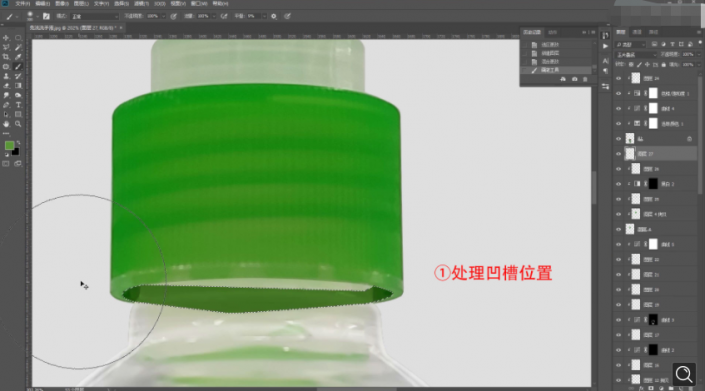Open the smoothing value arrow

tap(264, 16)
